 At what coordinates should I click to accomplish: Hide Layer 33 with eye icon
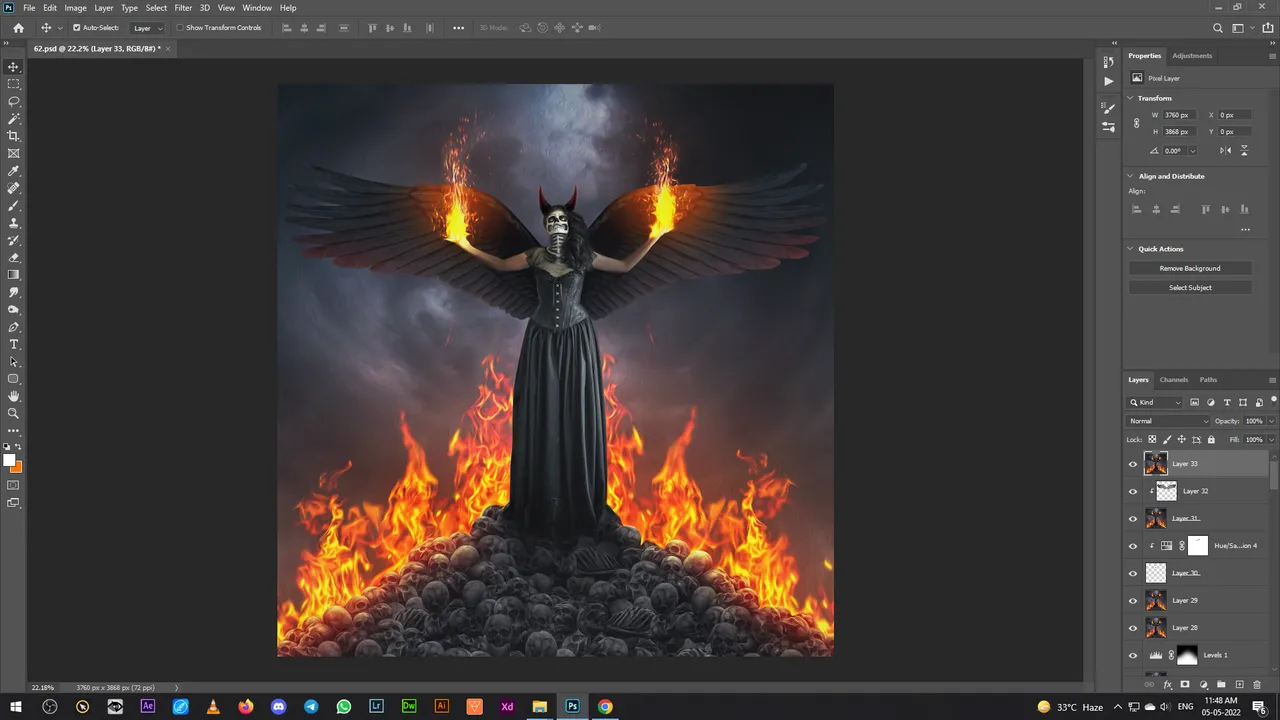point(1133,464)
